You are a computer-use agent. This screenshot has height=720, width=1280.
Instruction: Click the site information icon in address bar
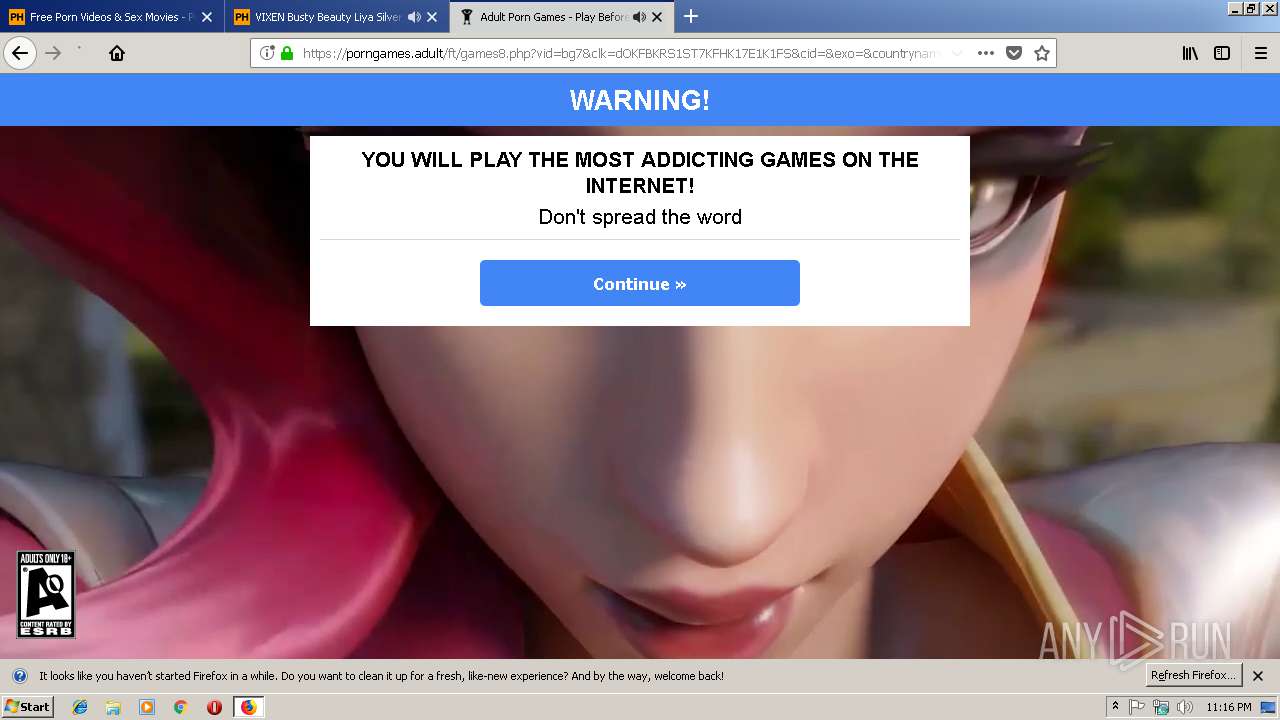pos(267,53)
